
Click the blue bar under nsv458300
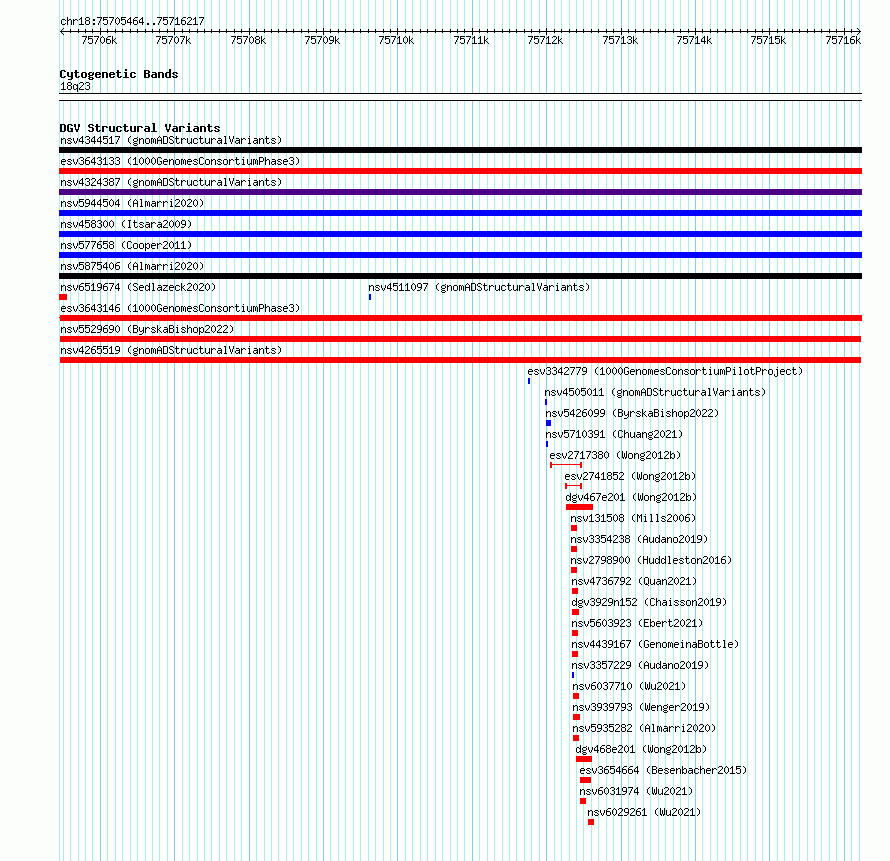(460, 234)
